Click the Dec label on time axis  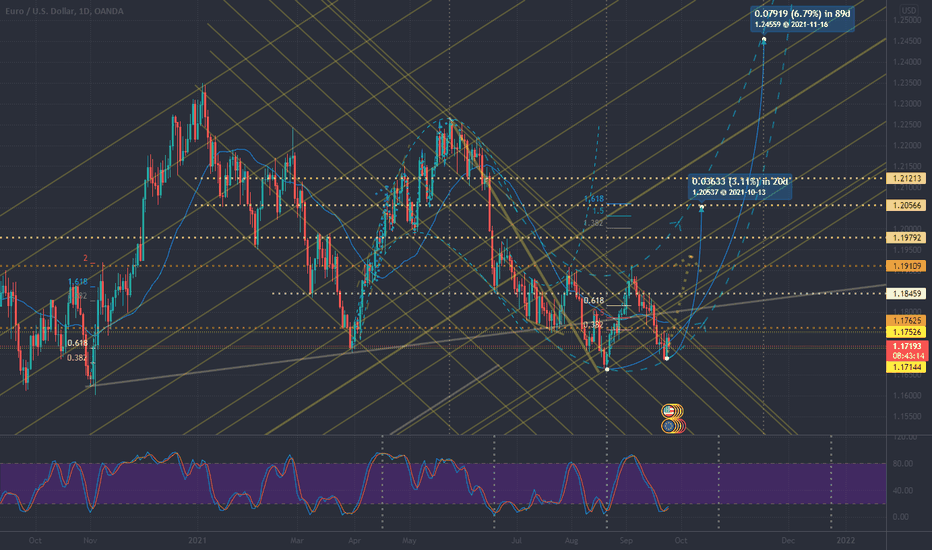click(788, 540)
